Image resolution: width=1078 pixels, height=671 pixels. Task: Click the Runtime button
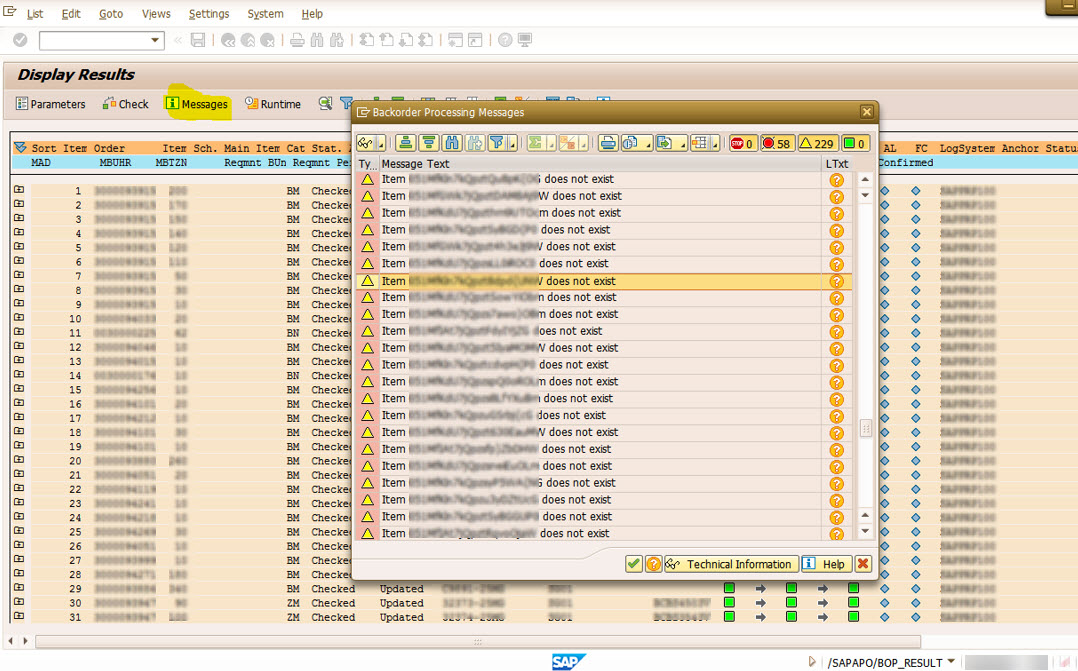[273, 104]
